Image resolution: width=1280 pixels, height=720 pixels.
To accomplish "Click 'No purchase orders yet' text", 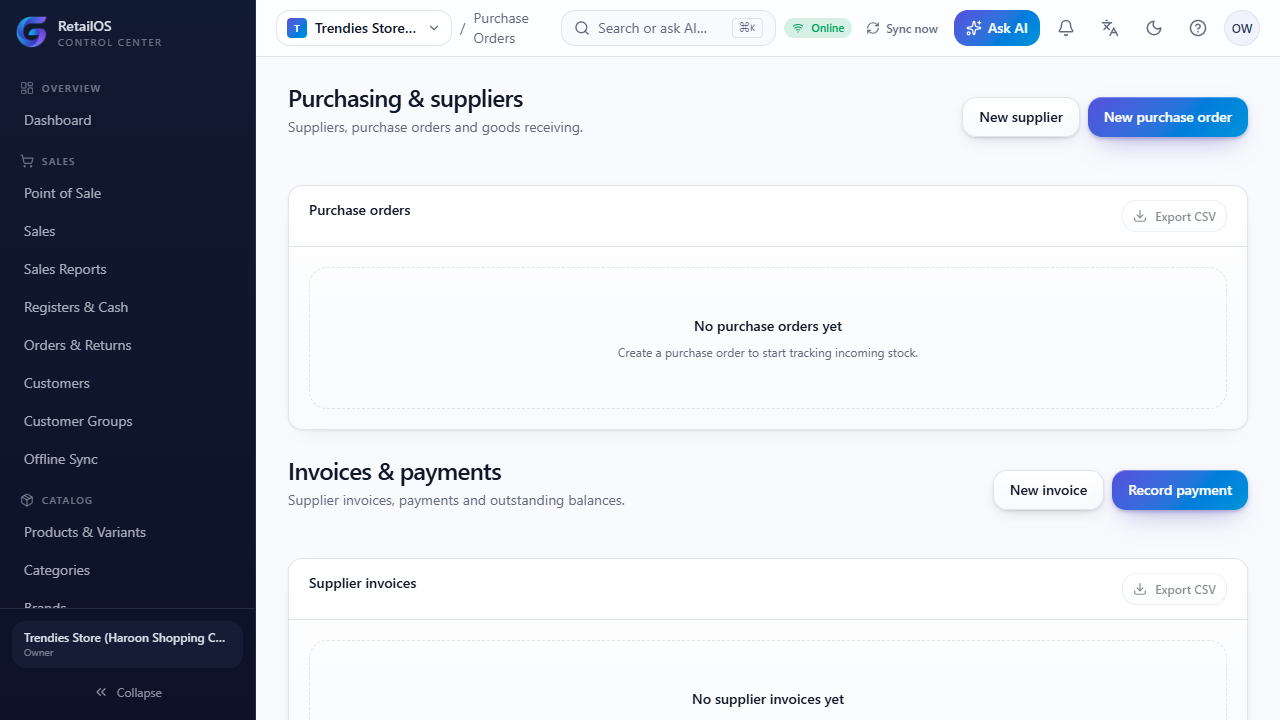I will tap(768, 326).
